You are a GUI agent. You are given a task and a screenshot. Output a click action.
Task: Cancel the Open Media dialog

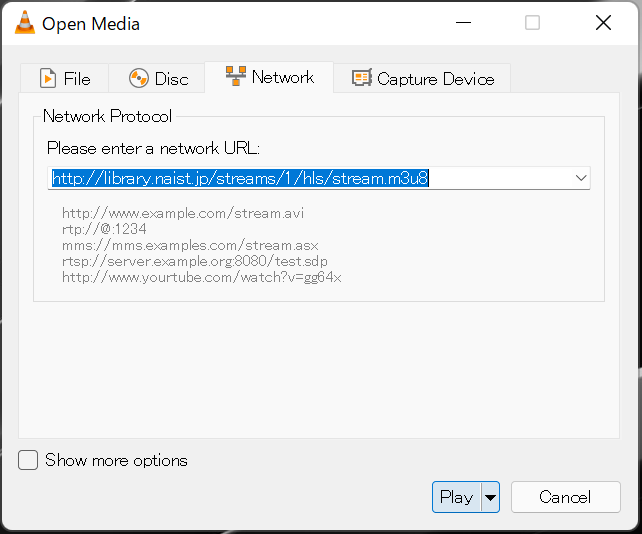(565, 497)
